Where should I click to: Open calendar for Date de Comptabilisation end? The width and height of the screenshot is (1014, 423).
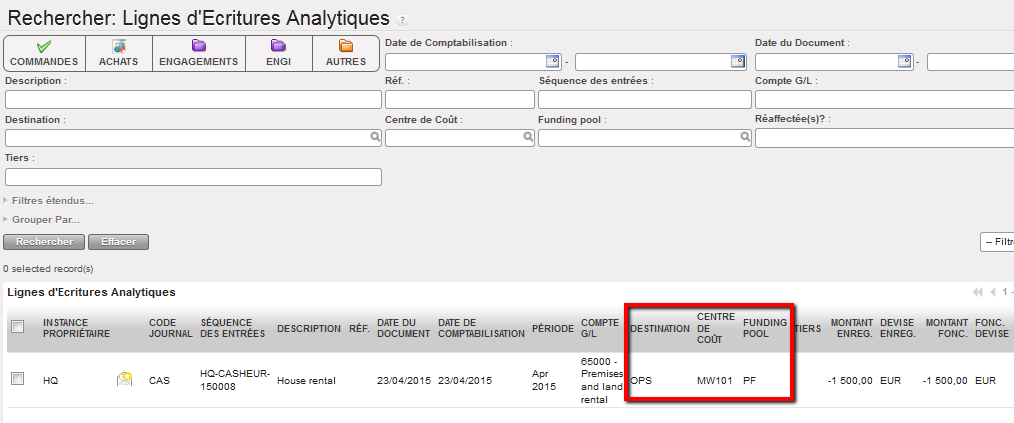point(738,61)
